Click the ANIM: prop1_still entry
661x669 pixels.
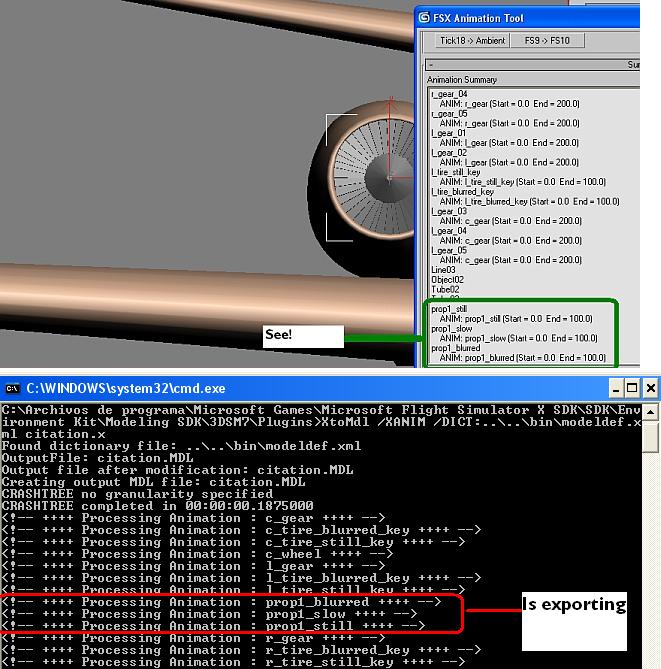point(516,319)
